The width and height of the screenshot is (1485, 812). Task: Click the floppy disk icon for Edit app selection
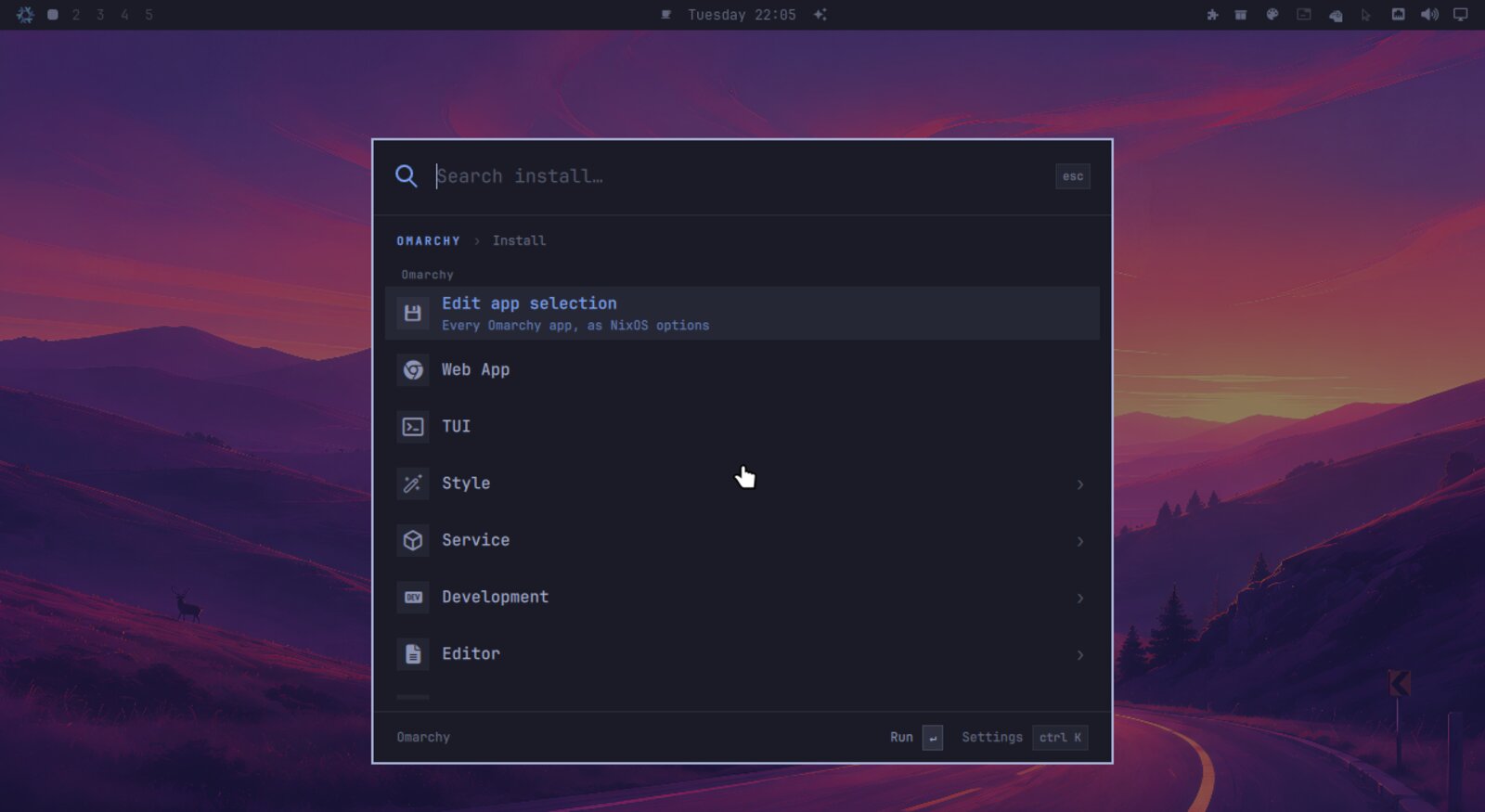pyautogui.click(x=413, y=314)
